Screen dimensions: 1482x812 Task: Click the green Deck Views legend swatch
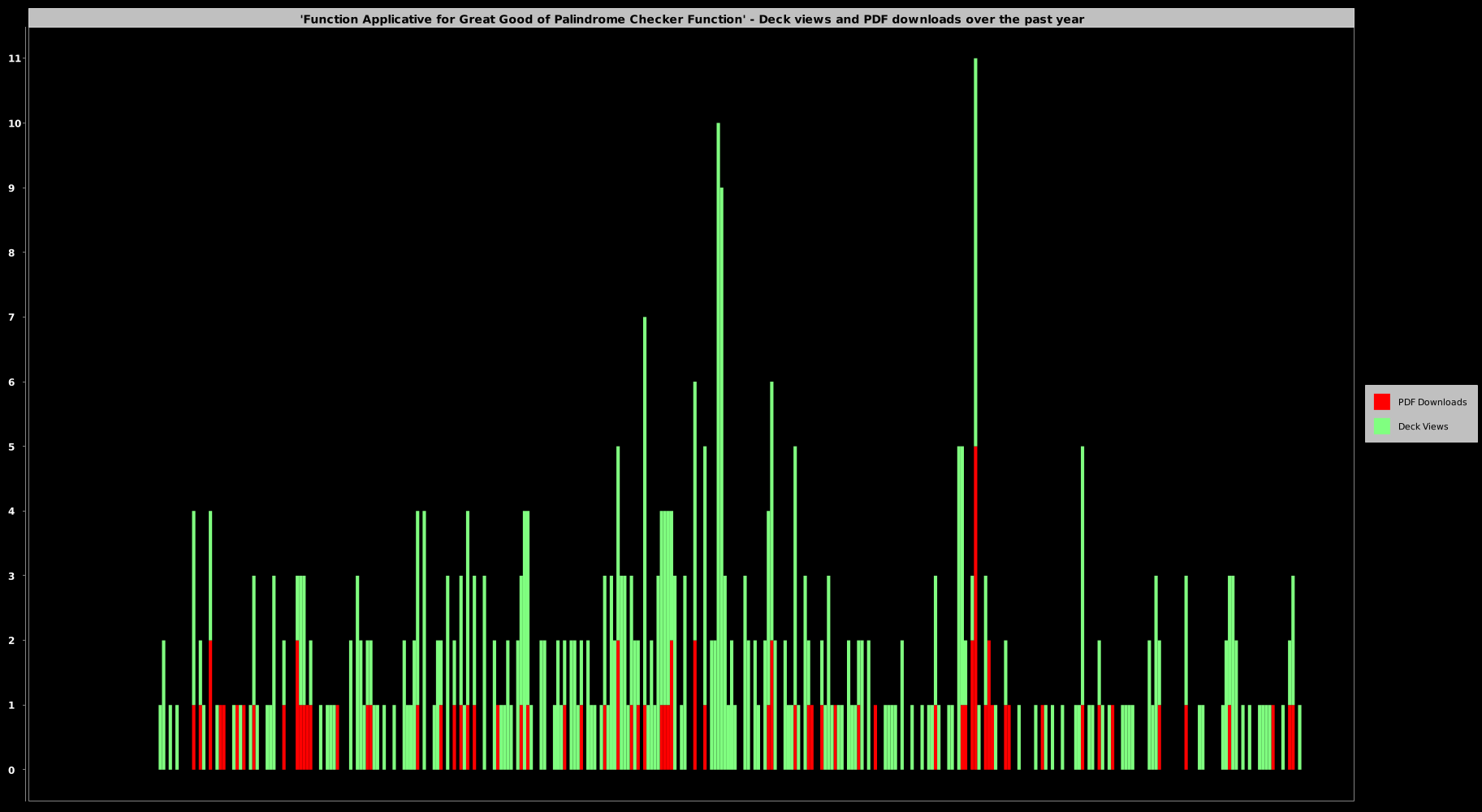(x=1381, y=426)
